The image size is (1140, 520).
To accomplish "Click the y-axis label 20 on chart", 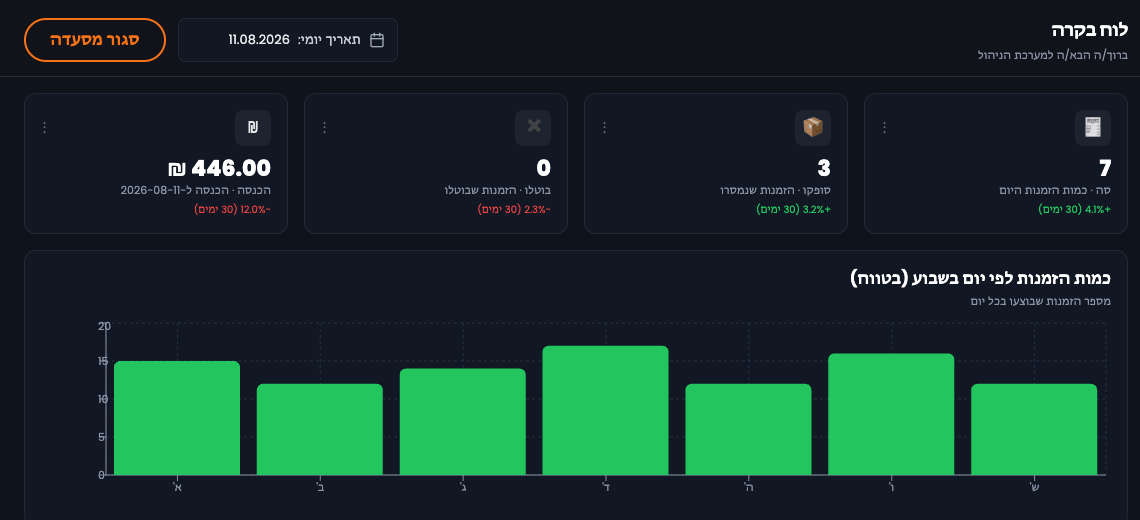I will (x=104, y=326).
